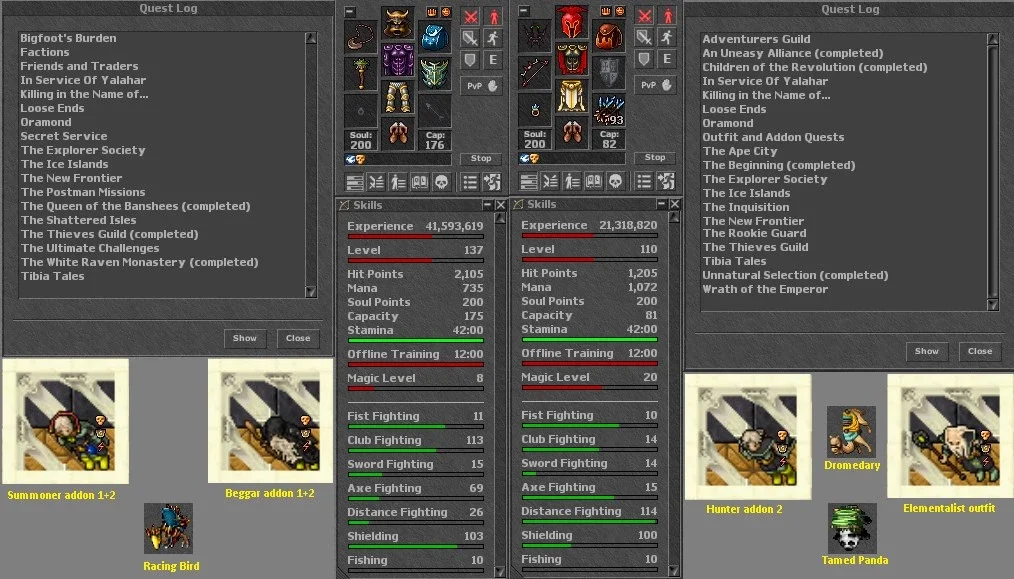Enable balanced sword fight mode in knight's panel

click(x=470, y=38)
